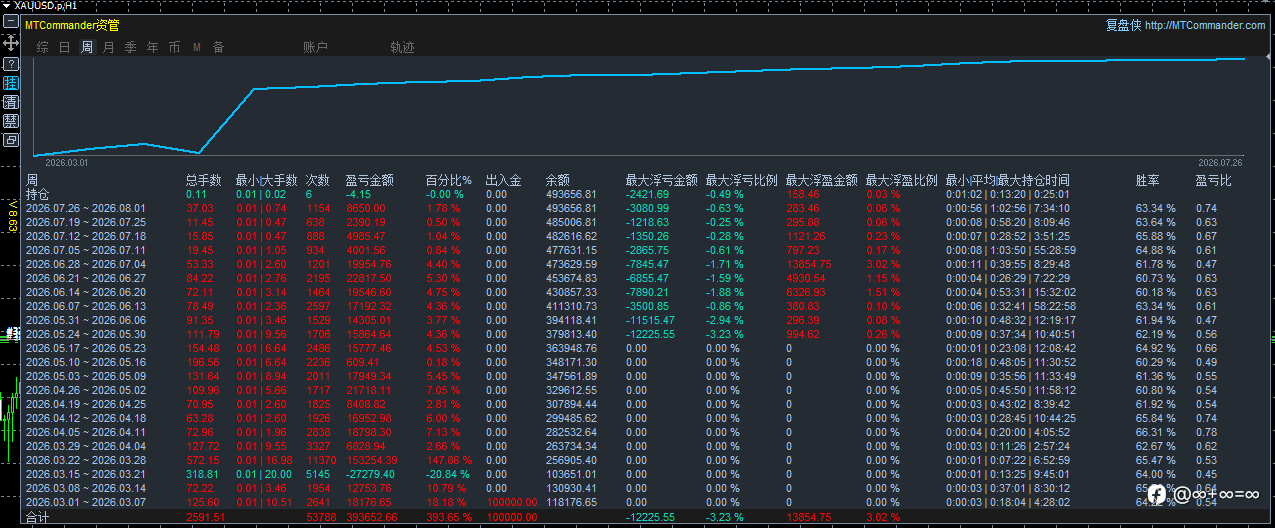
Task: Open the 备 tab
Action: [x=218, y=47]
